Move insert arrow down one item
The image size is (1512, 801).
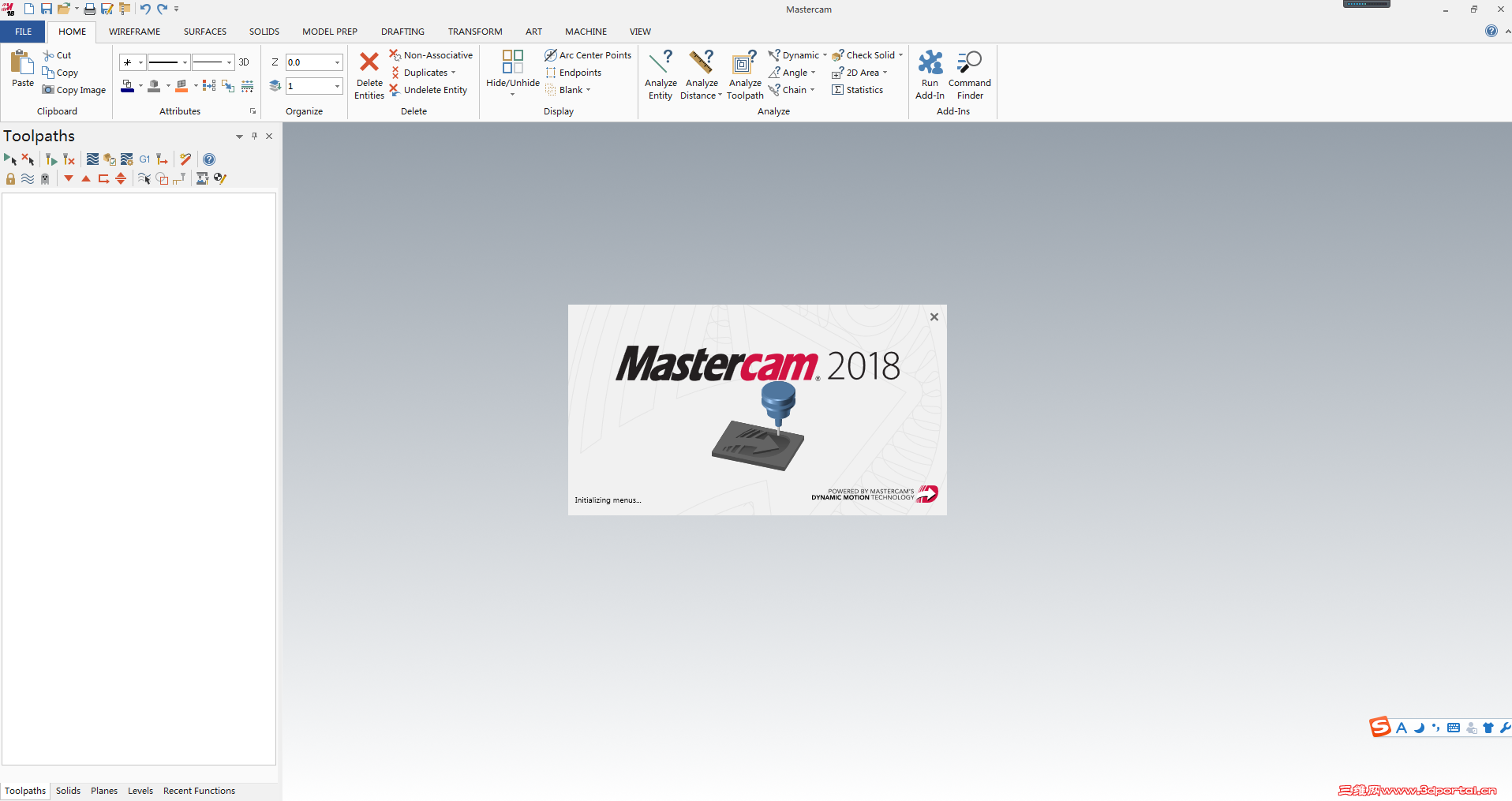tap(69, 178)
